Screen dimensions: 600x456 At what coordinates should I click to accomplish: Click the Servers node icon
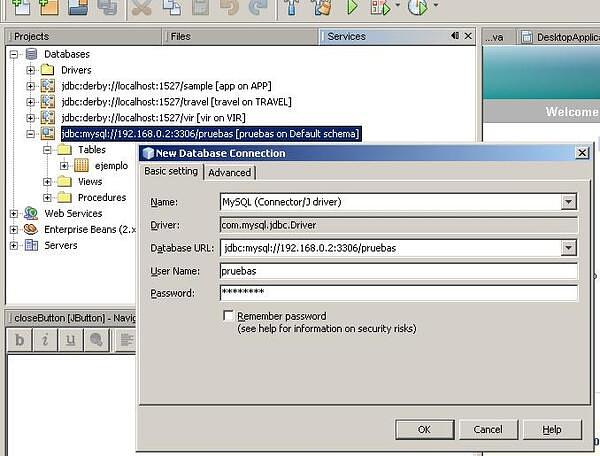[x=31, y=245]
